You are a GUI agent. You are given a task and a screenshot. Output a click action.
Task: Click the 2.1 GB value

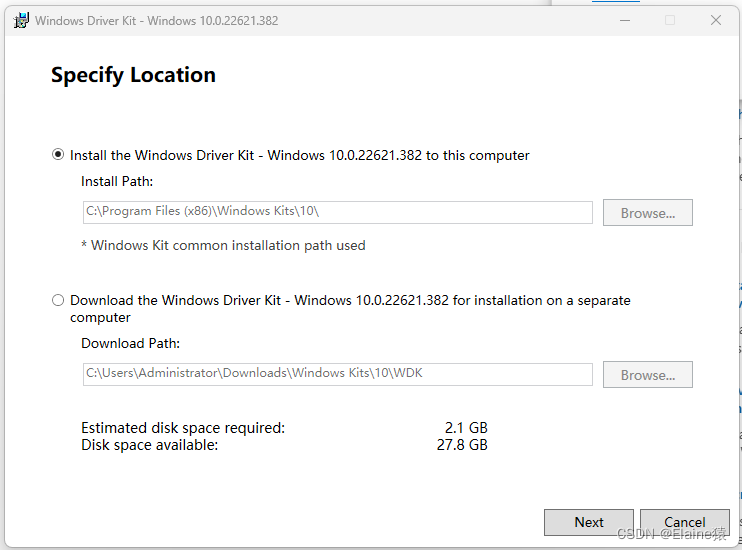(466, 428)
